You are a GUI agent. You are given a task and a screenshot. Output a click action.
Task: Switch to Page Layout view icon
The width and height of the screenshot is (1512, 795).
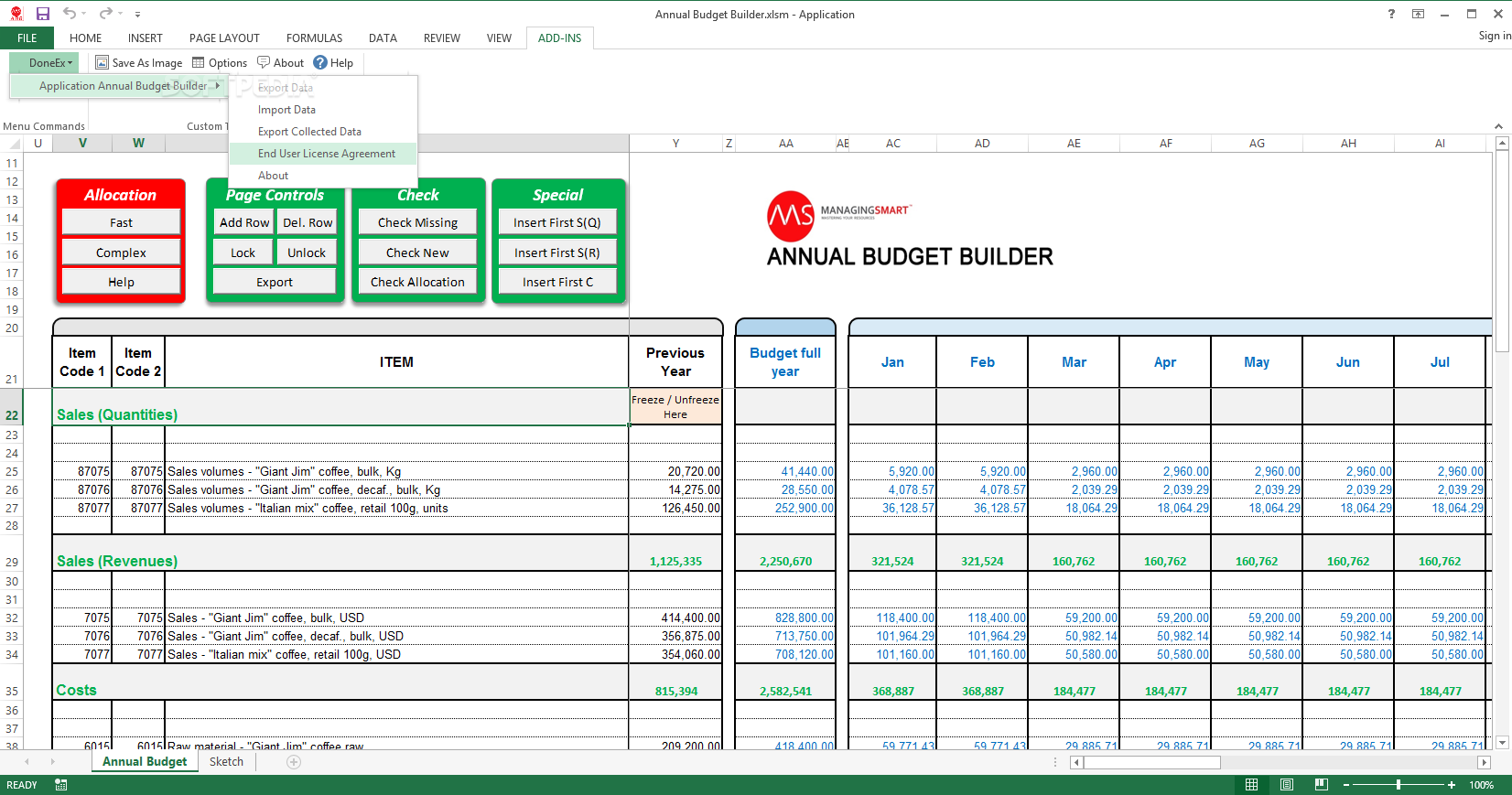coord(1287,785)
